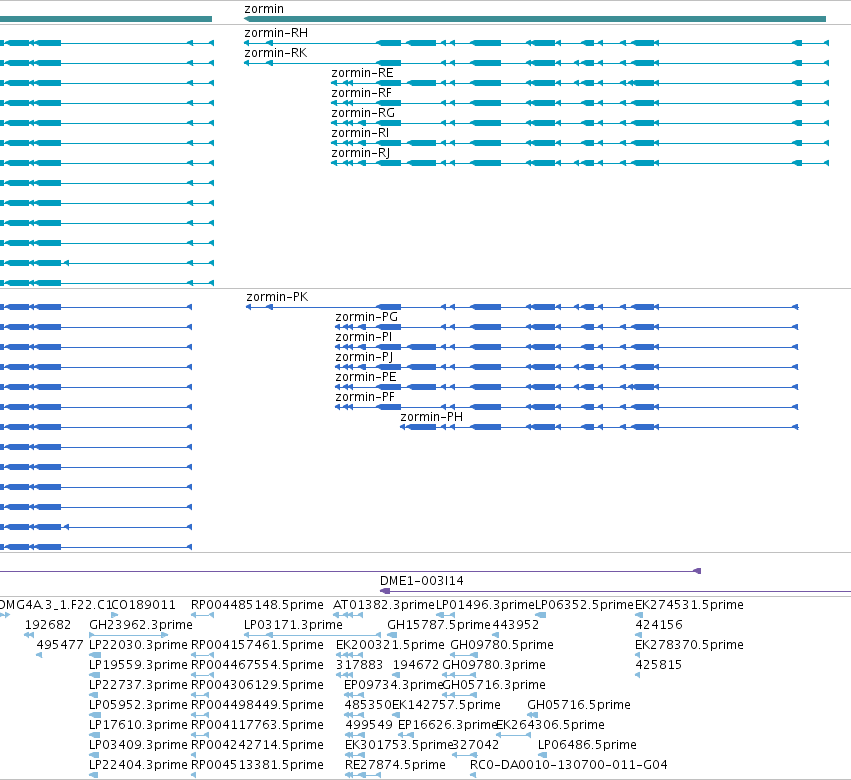Image resolution: width=851 pixels, height=780 pixels.
Task: Click the GH09780.3prime EST label
Action: 494,665
